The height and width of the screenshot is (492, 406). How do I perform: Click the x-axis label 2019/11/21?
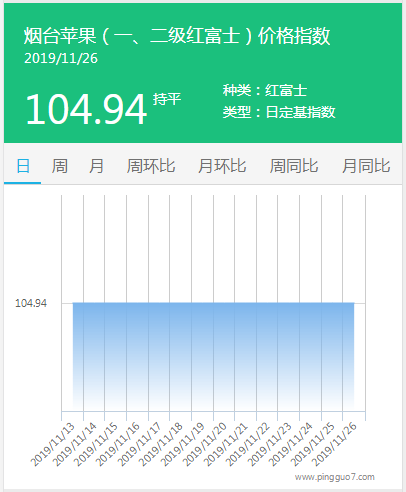click(226, 444)
